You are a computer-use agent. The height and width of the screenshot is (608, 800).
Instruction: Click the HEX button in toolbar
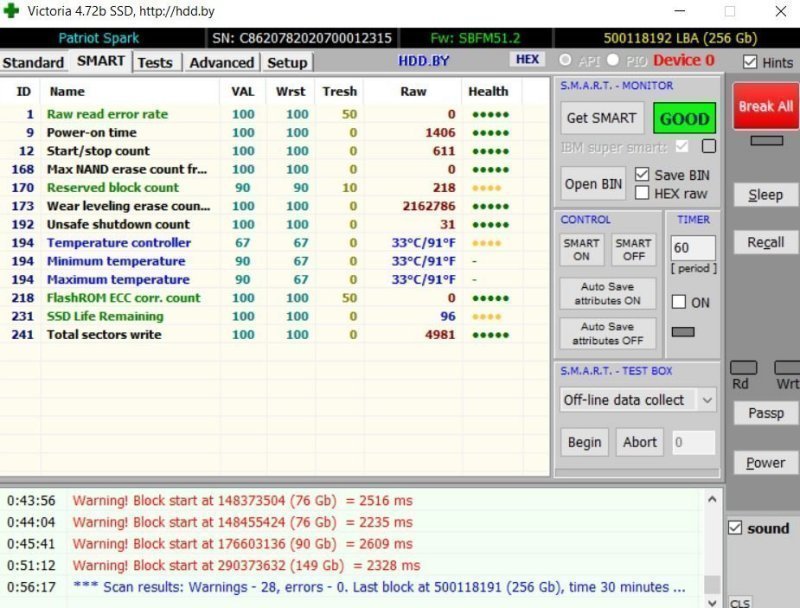pos(527,60)
